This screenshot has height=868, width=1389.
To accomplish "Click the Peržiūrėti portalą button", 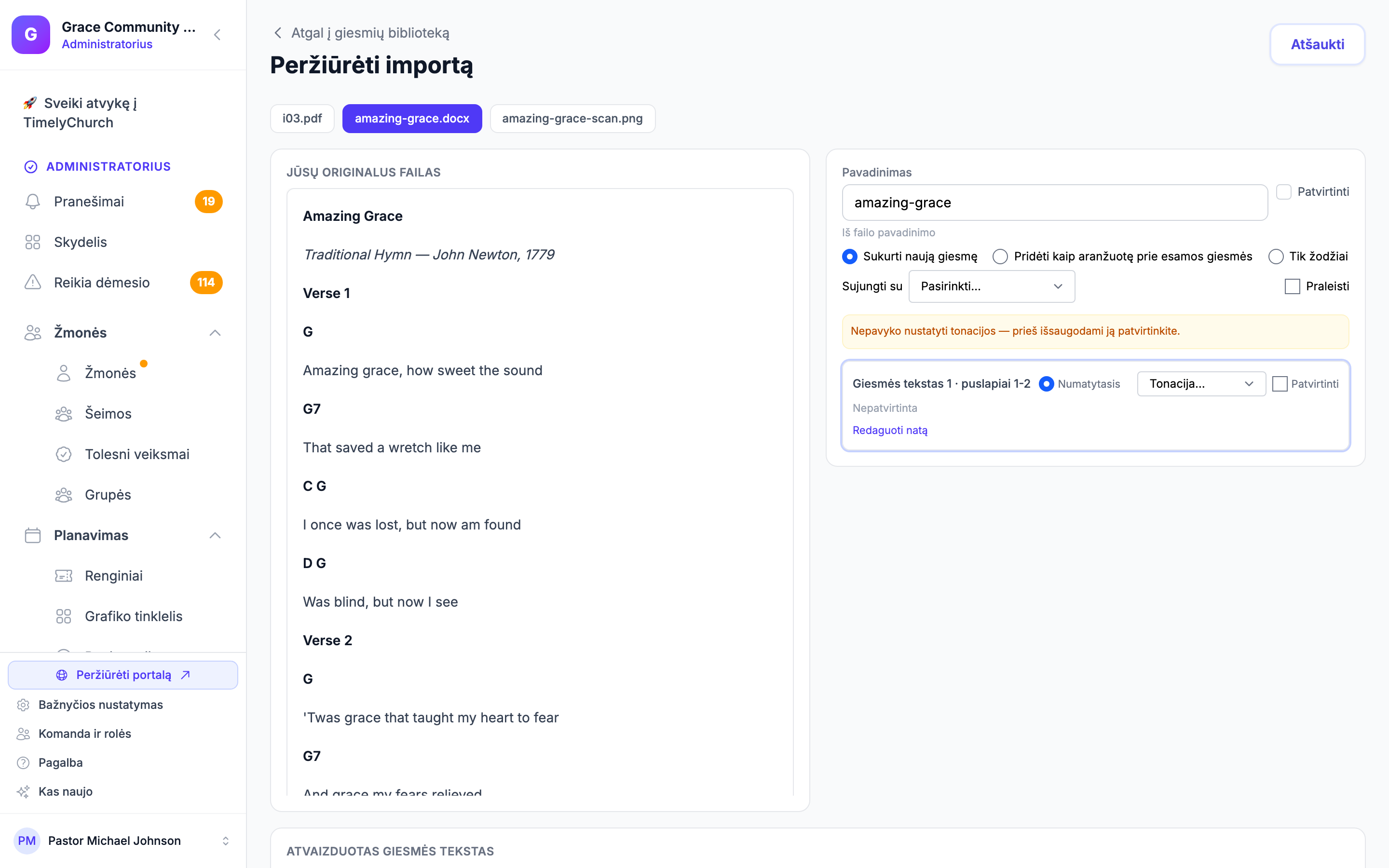I will [123, 675].
